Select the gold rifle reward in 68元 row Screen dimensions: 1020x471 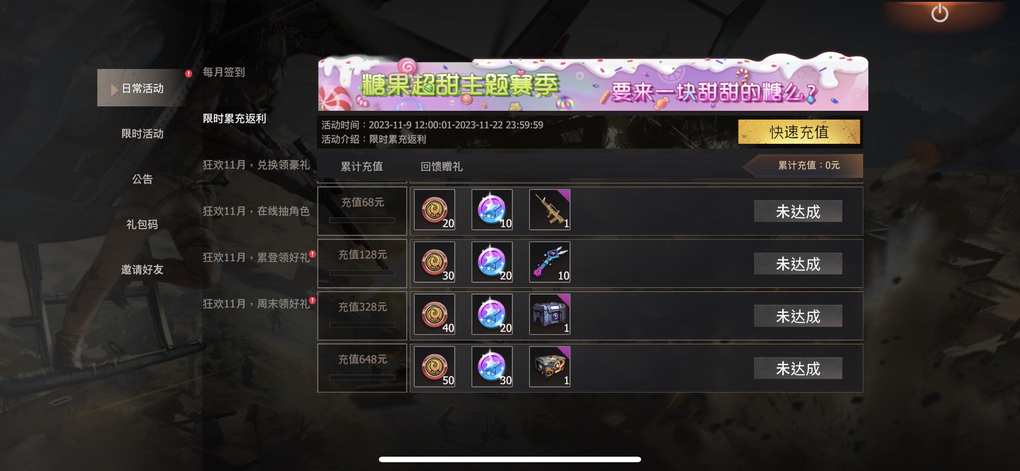pyautogui.click(x=550, y=209)
